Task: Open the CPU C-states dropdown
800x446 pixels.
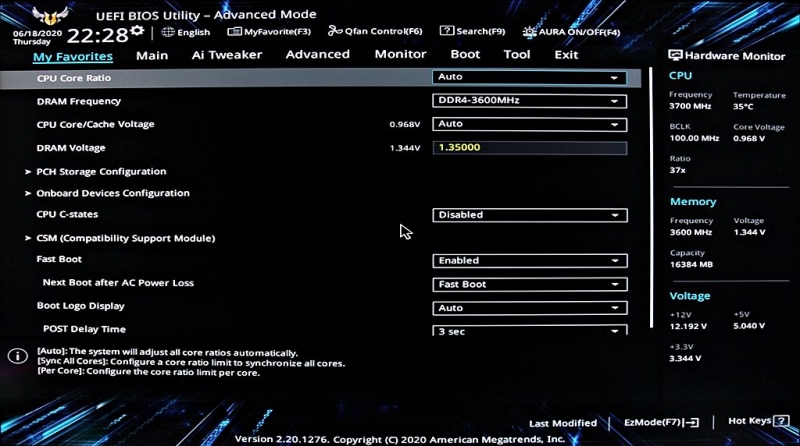Action: [x=530, y=215]
